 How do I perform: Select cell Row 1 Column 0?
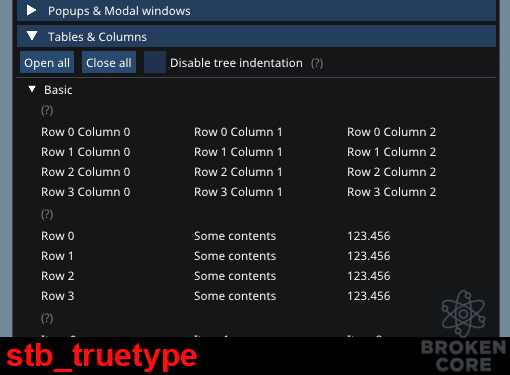[x=86, y=152]
